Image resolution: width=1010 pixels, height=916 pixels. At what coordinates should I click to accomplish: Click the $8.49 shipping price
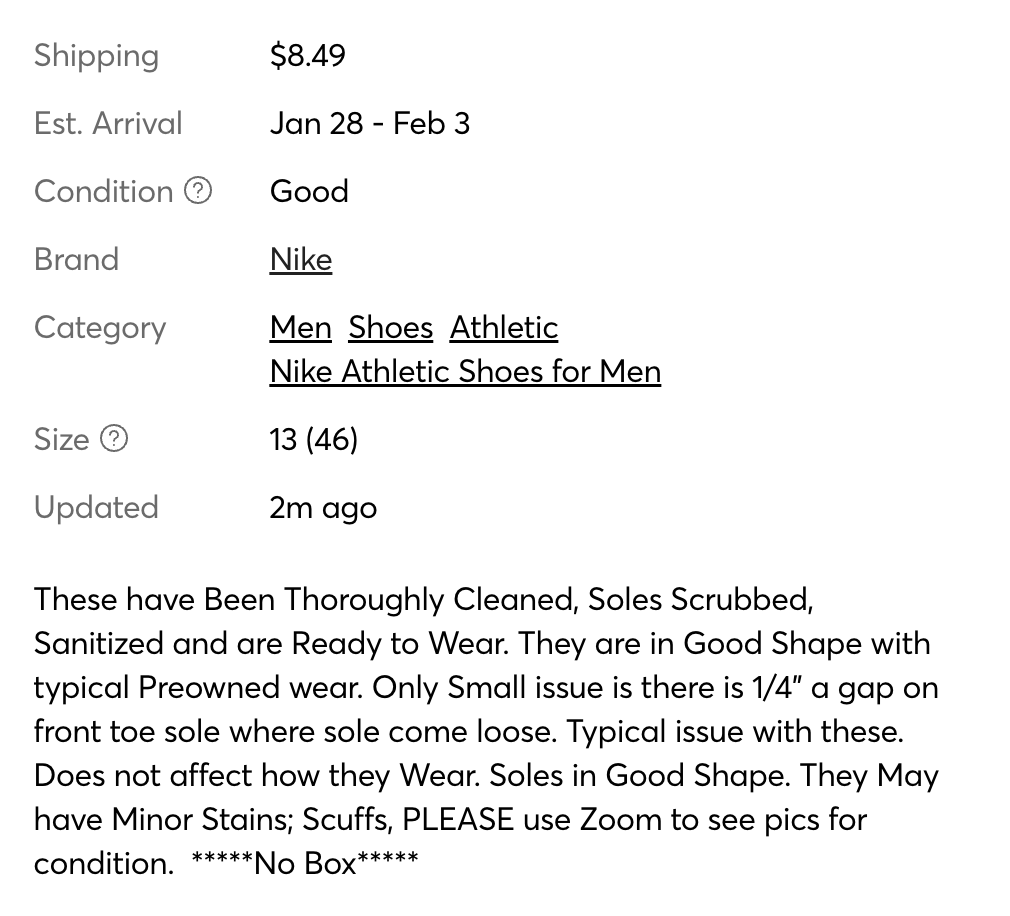[x=306, y=55]
